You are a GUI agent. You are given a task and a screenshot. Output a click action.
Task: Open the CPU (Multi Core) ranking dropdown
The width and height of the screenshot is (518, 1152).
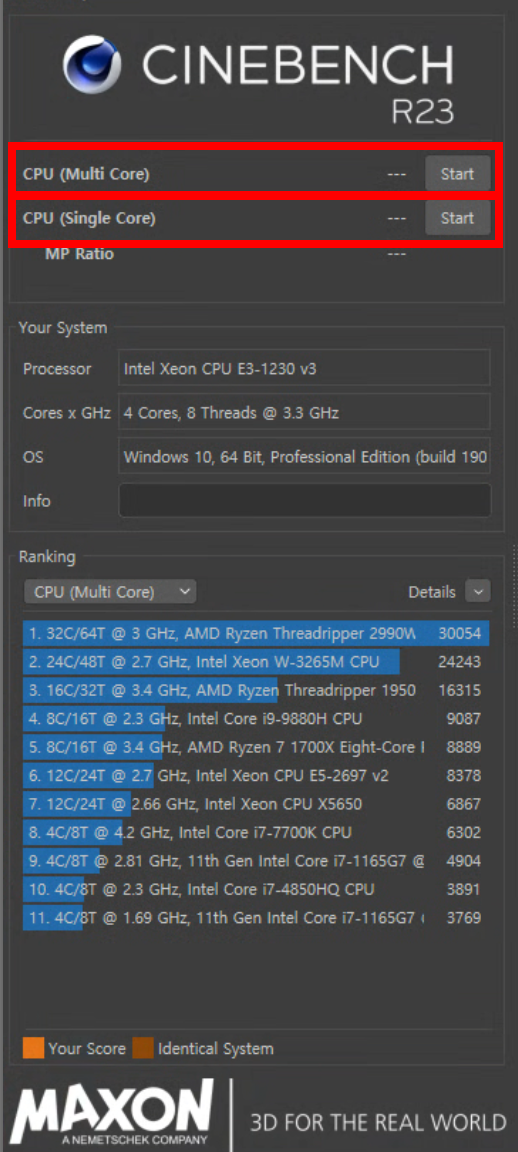110,591
